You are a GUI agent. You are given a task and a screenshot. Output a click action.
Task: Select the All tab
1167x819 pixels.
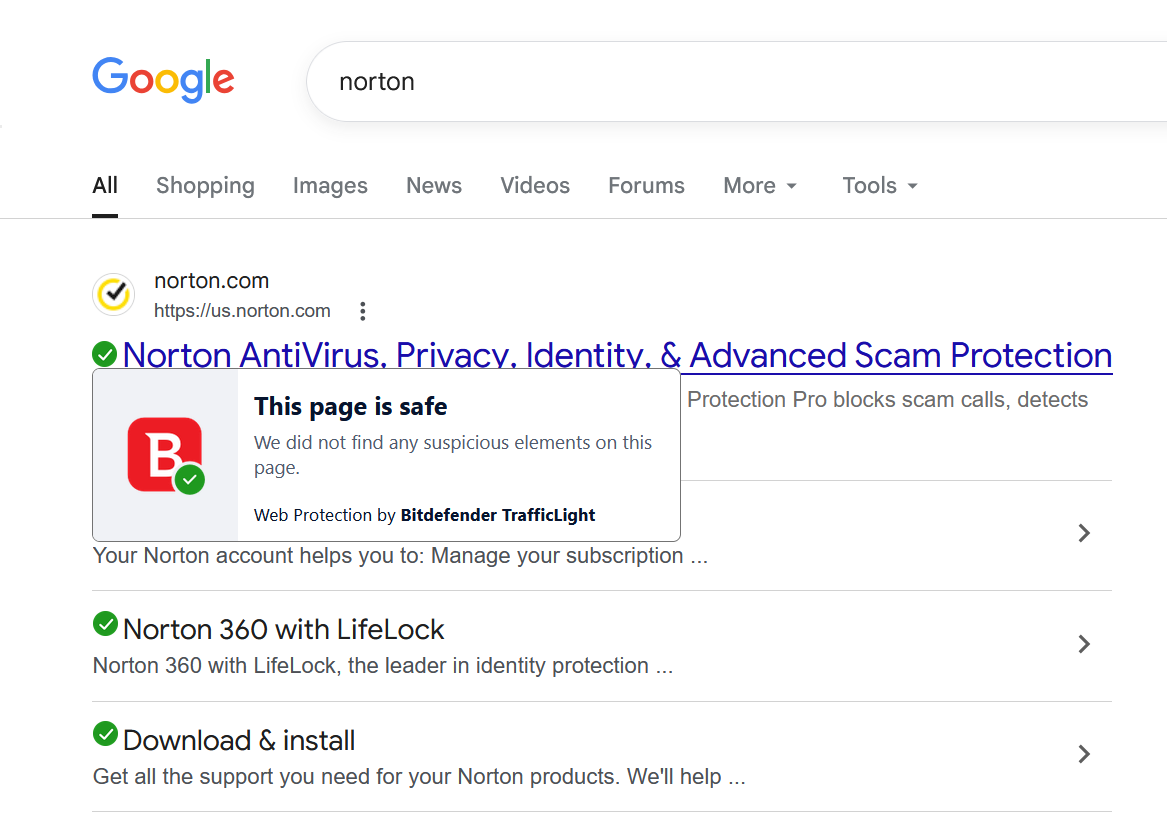coord(105,185)
